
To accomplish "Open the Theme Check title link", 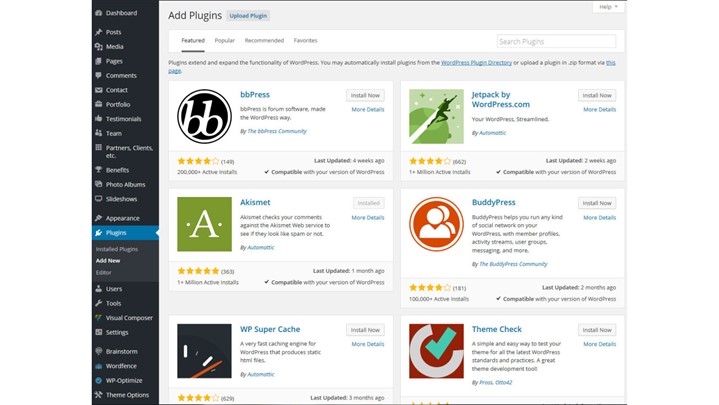I will coord(497,329).
